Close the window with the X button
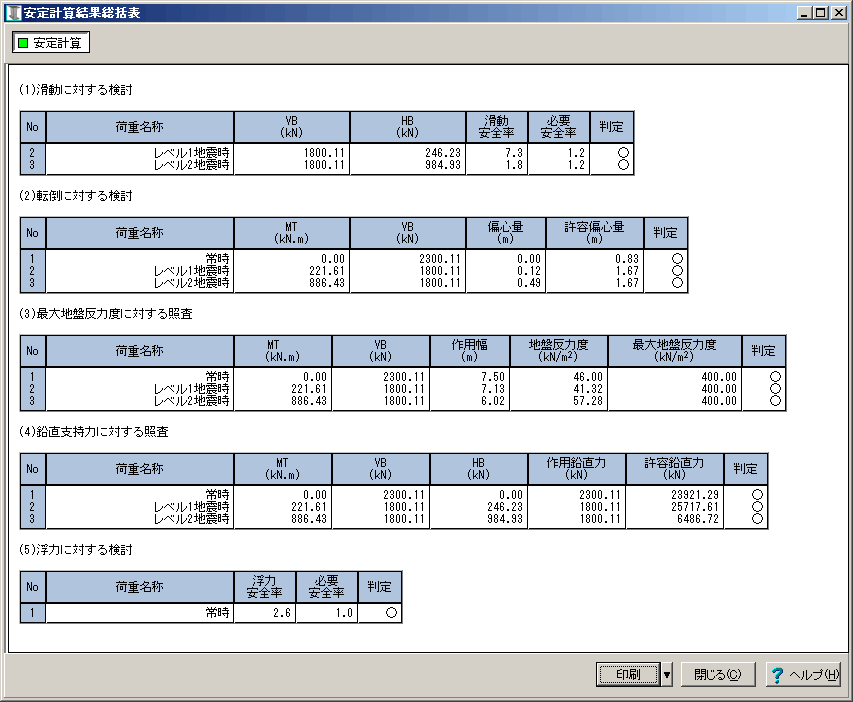This screenshot has width=853, height=702. pyautogui.click(x=839, y=13)
